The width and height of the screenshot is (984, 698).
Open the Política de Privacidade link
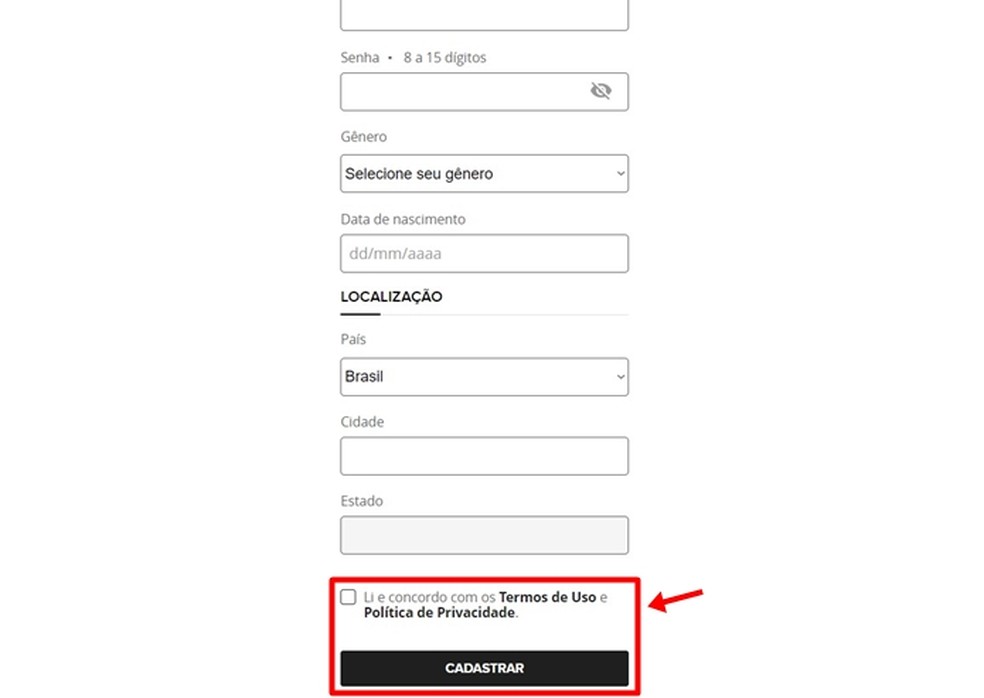coord(439,613)
